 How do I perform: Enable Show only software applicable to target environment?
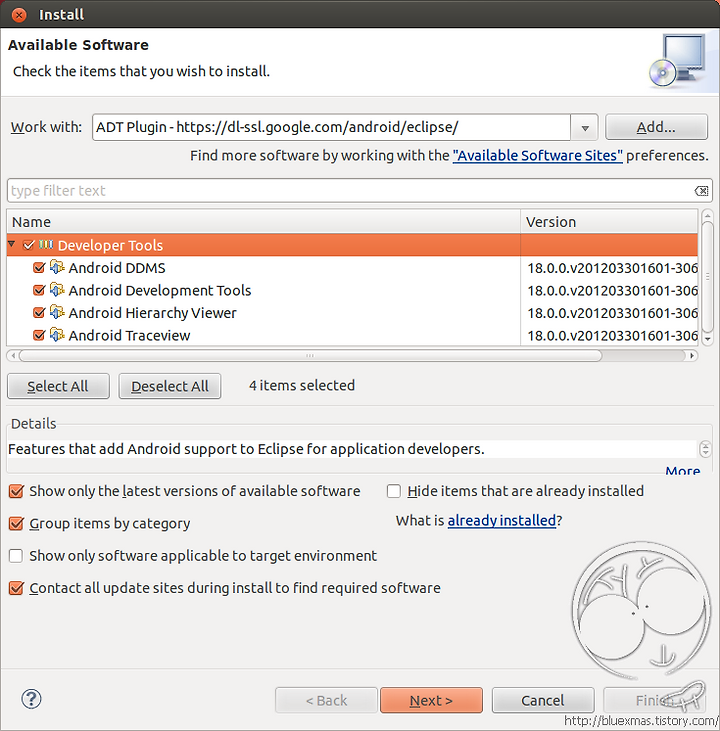coord(16,556)
